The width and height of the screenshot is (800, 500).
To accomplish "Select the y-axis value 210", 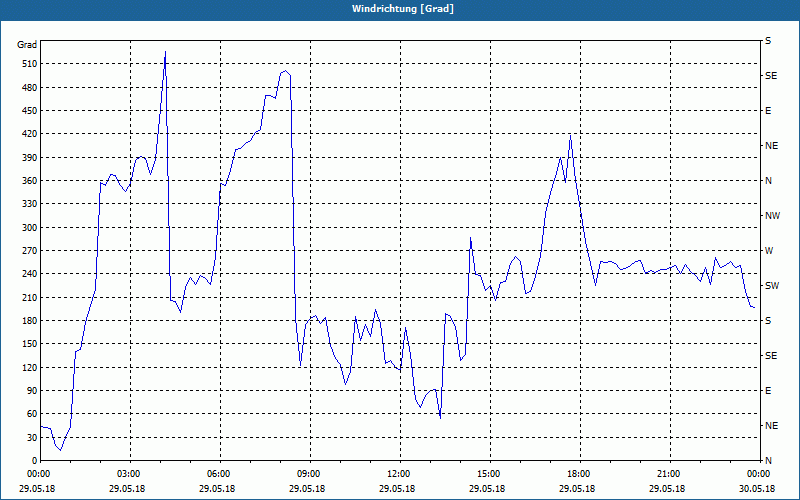I will coord(30,297).
